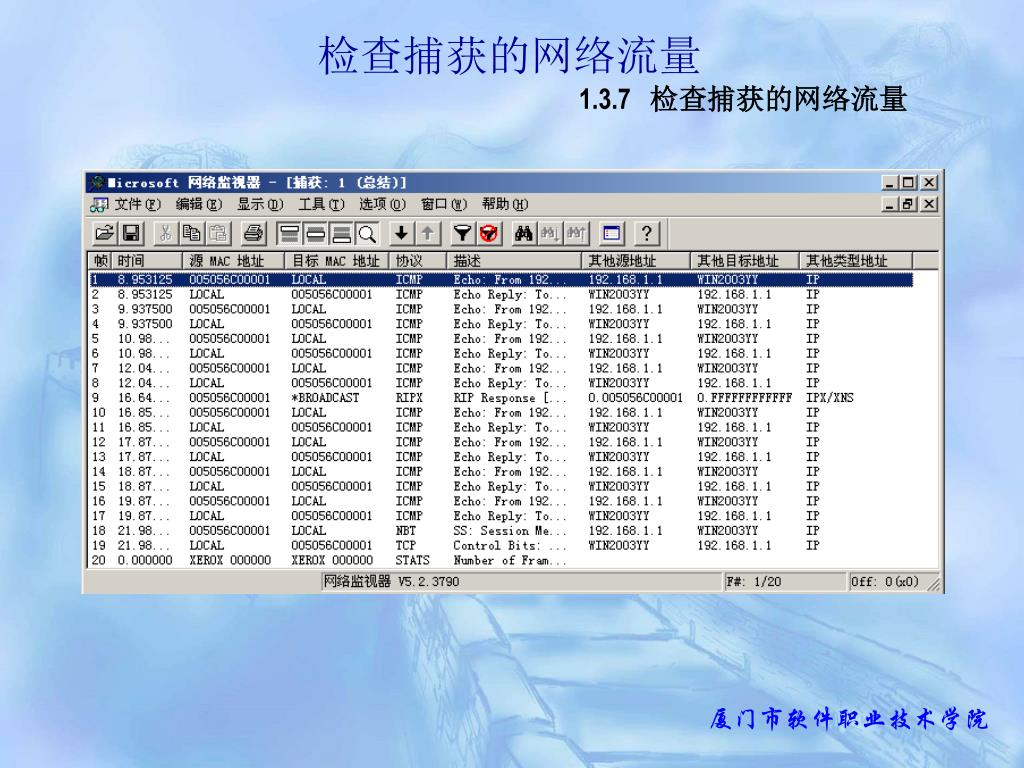Click the 描述 column header
This screenshot has width=1024, height=768.
coord(514,261)
